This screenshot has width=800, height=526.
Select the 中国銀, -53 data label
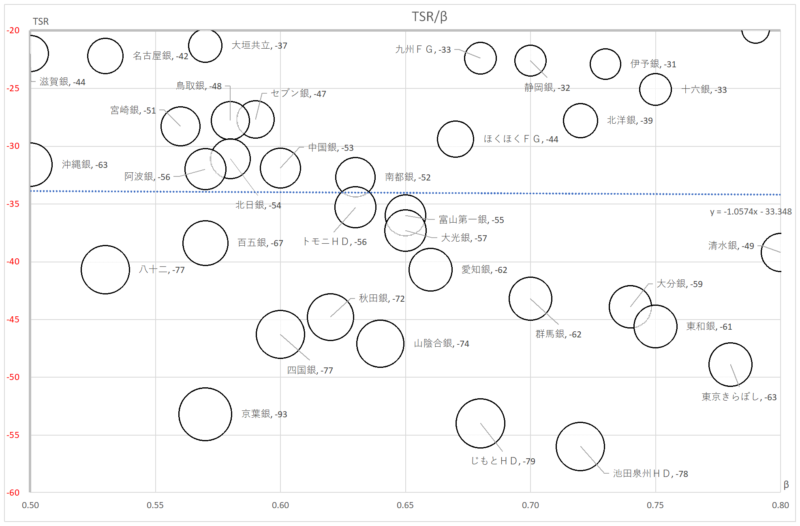click(x=331, y=147)
